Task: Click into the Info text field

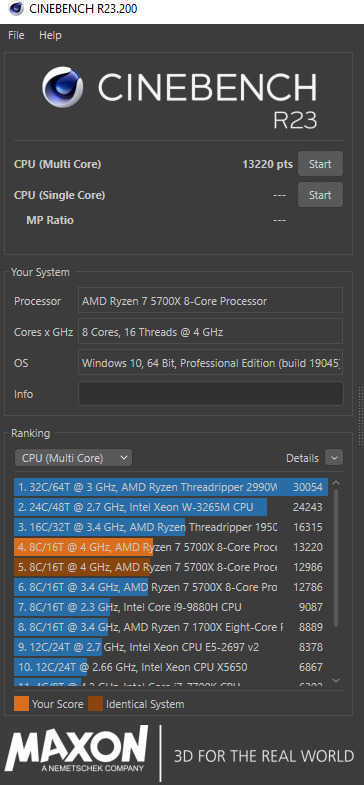Action: pos(211,394)
